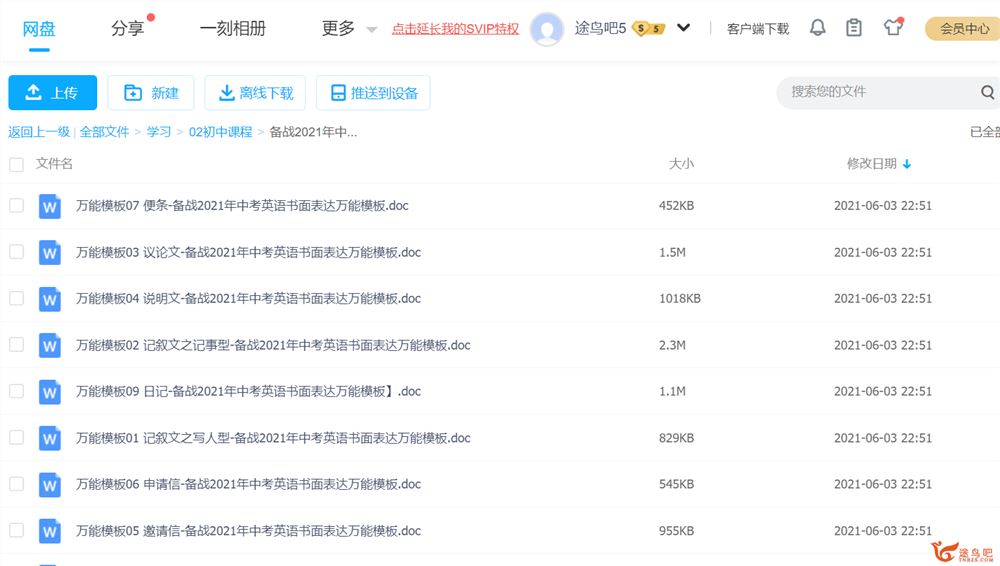Screen dimensions: 1000x566
Task: Open file 万能模板07 便条-备战2021年中考英语书面表达万能模板.doc
Action: (x=242, y=205)
